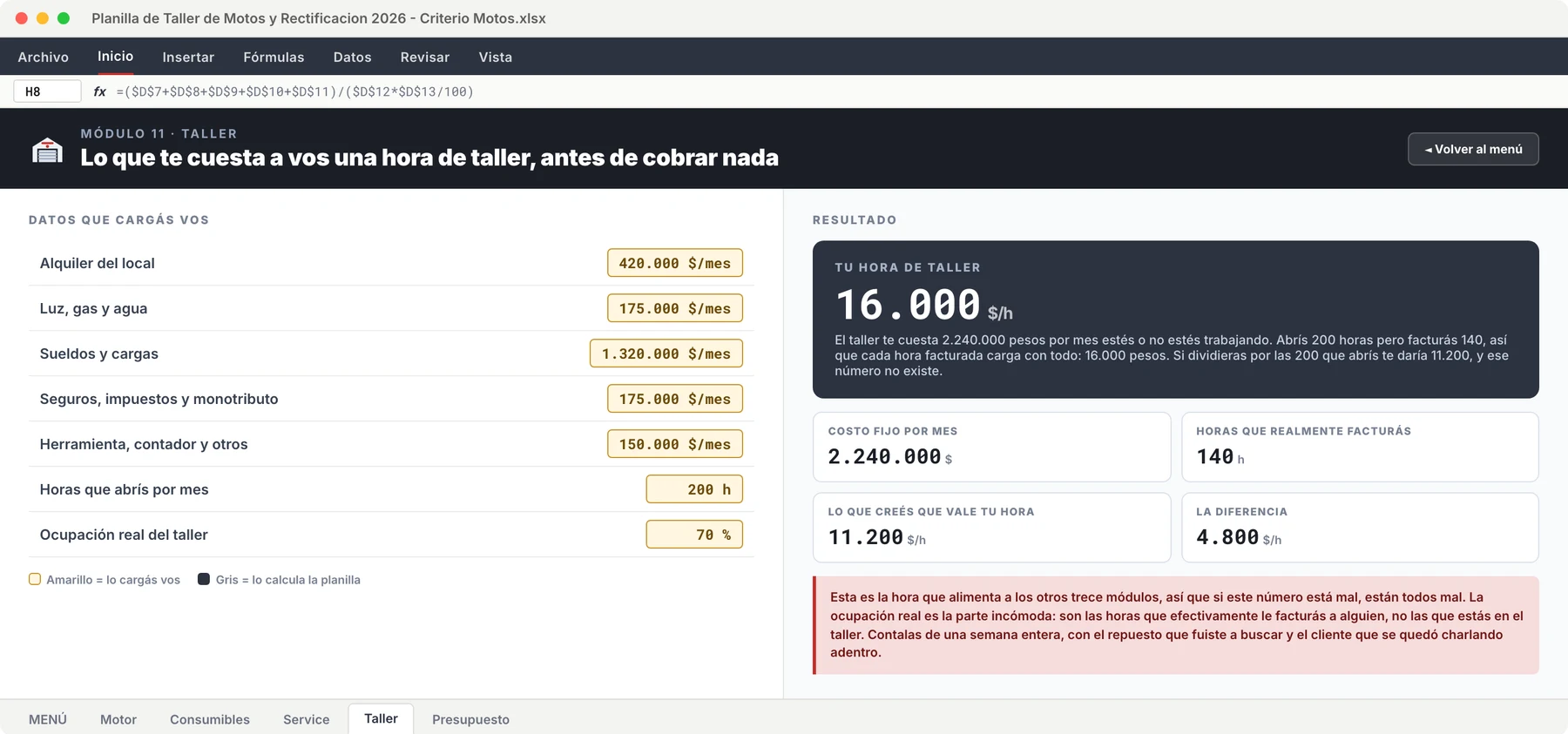Click the dark gray legend swatch Gris

click(x=204, y=579)
